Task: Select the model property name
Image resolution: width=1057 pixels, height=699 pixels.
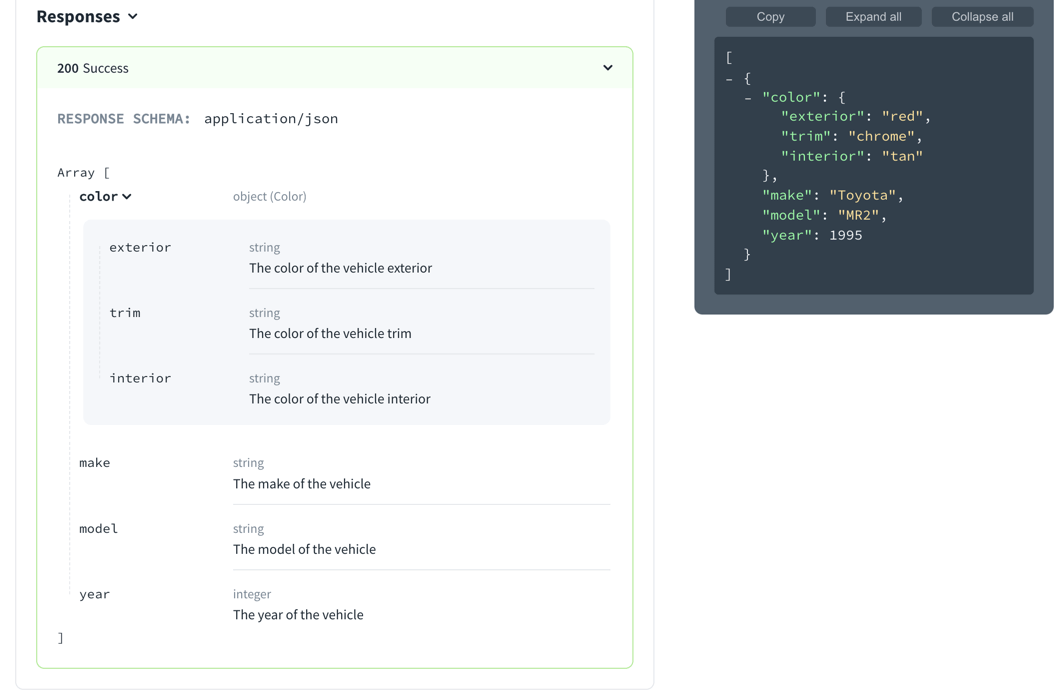Action: pos(98,528)
